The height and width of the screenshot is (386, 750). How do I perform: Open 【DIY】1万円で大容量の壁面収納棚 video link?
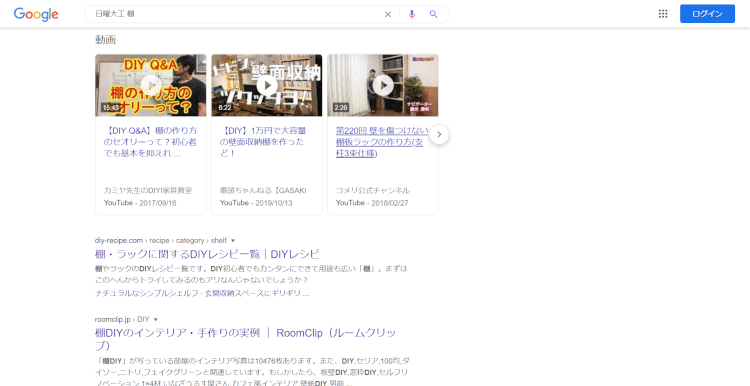[263, 142]
